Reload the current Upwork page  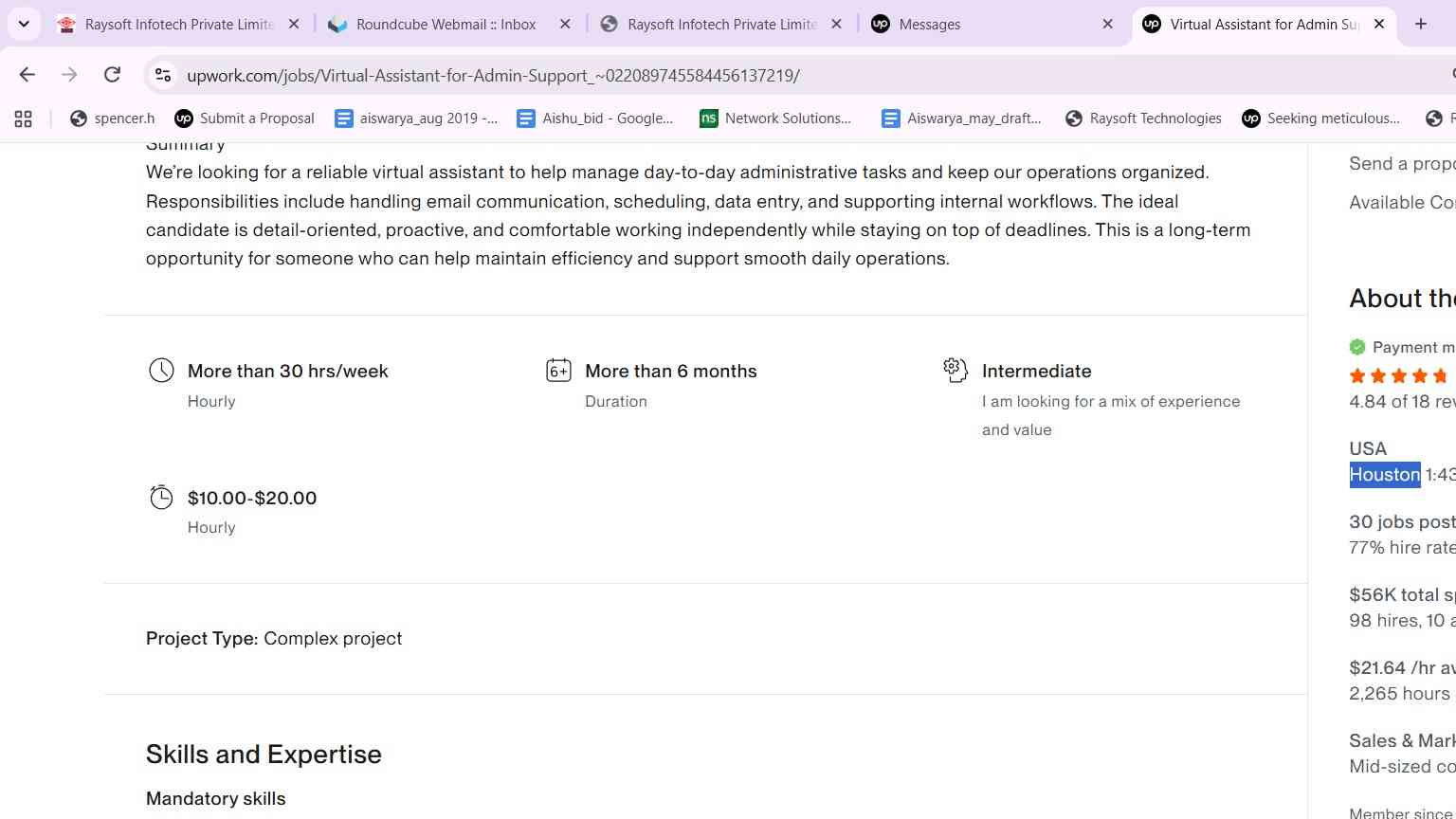point(112,75)
